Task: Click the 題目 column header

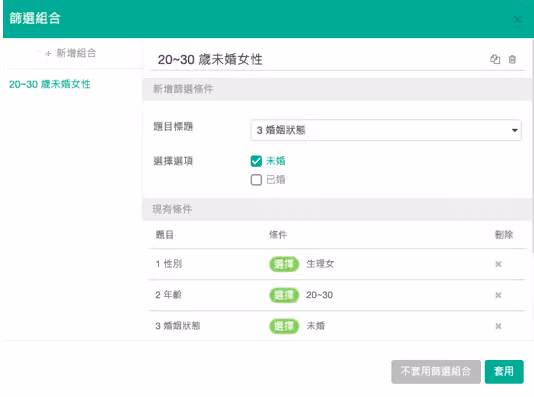Action: [164, 235]
